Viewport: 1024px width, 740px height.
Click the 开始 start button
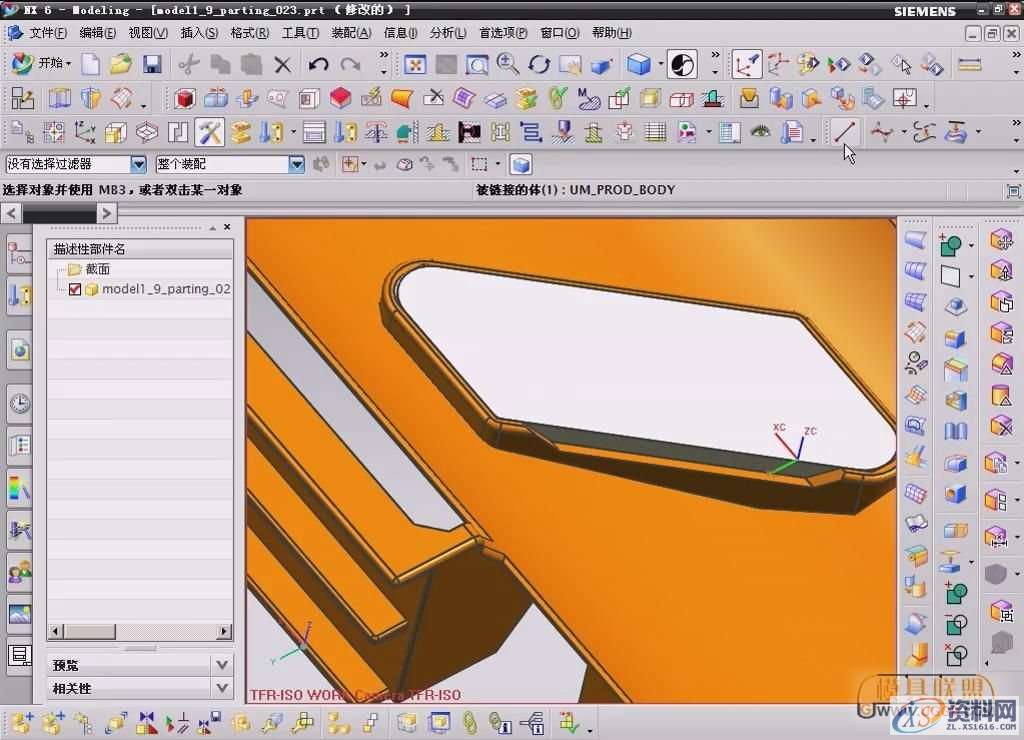click(x=40, y=64)
